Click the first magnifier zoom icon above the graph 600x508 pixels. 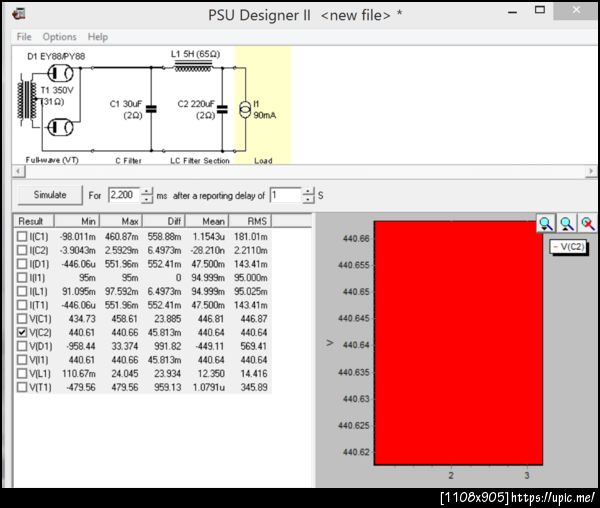click(x=545, y=223)
